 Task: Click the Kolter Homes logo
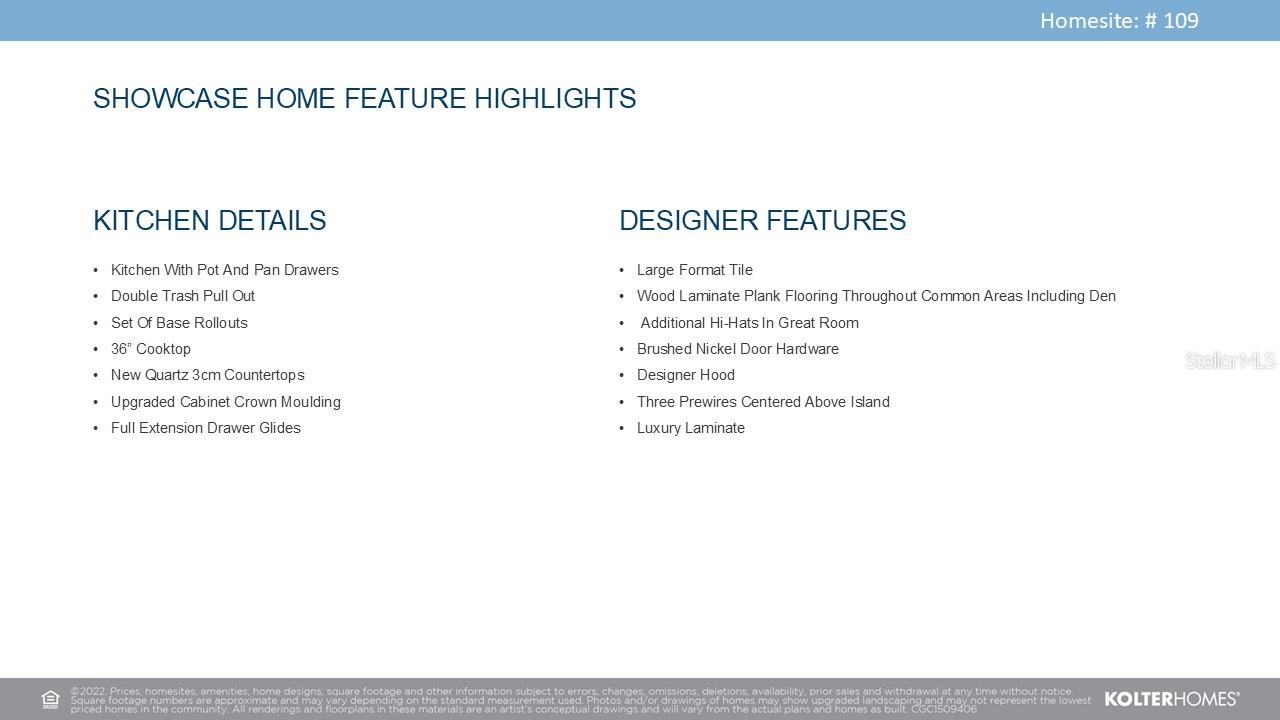tap(1171, 699)
